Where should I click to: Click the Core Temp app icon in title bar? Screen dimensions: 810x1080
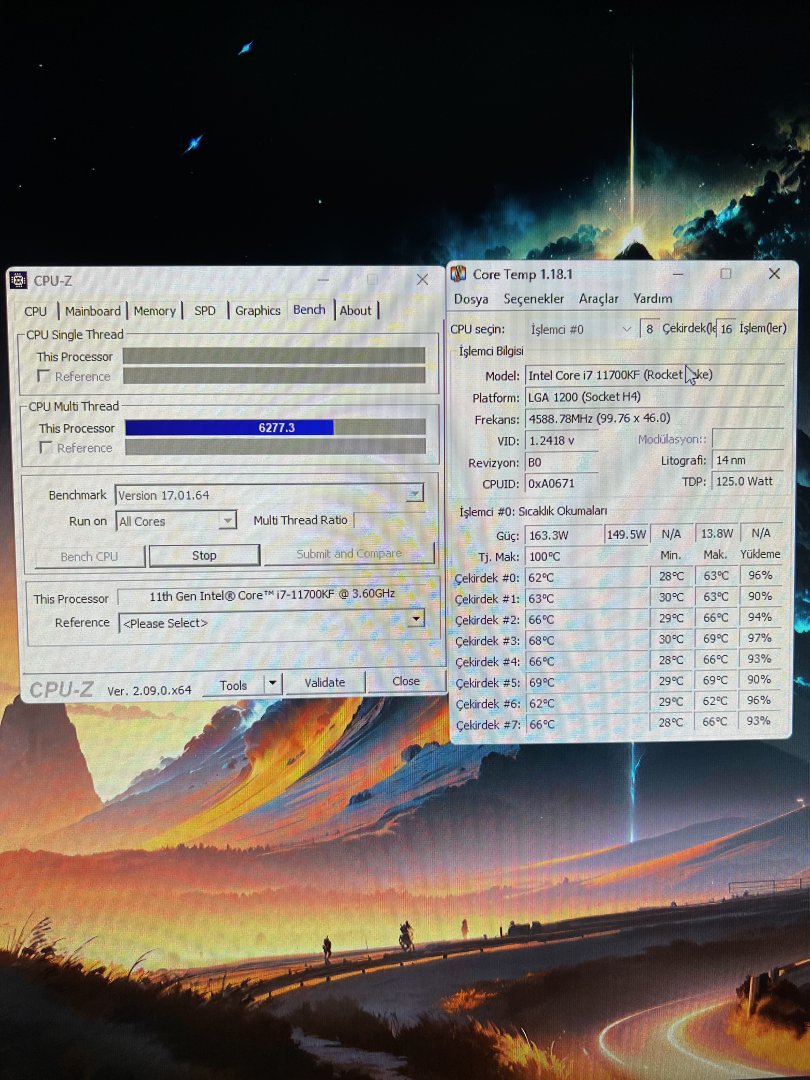(x=458, y=274)
